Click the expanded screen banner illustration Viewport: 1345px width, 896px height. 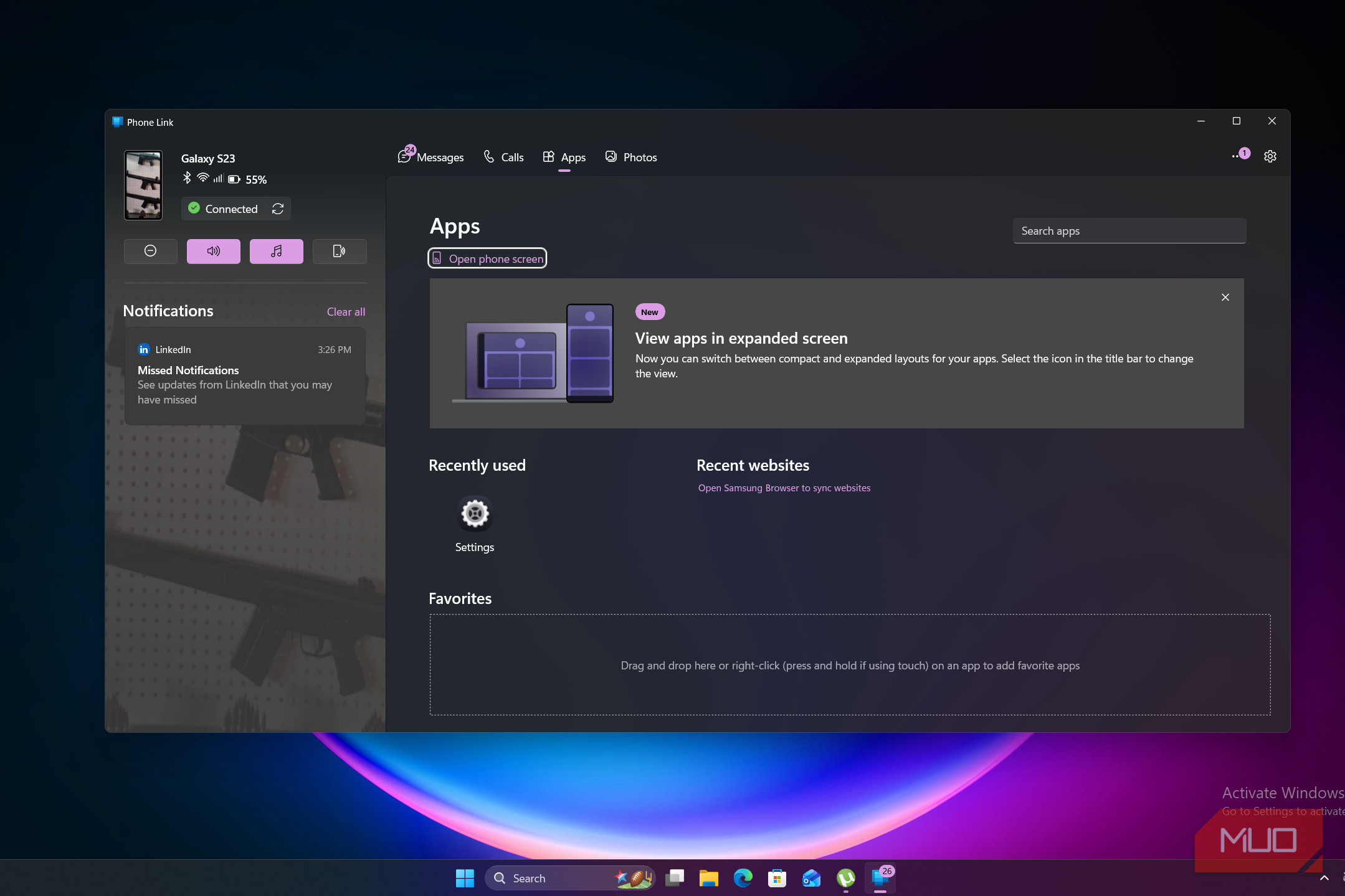533,353
